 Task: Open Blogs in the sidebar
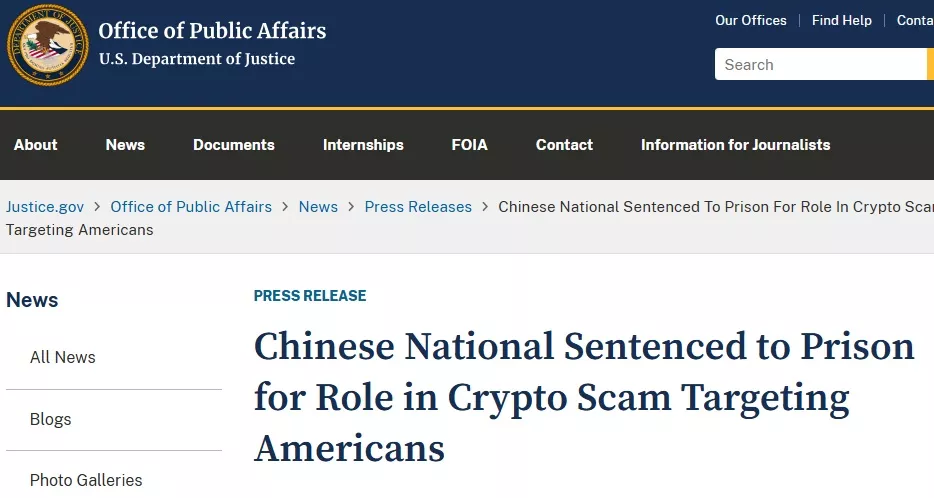coord(51,419)
